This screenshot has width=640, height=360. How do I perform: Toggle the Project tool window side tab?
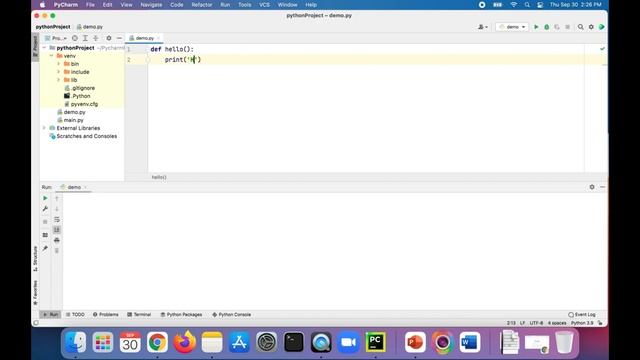pos(35,47)
